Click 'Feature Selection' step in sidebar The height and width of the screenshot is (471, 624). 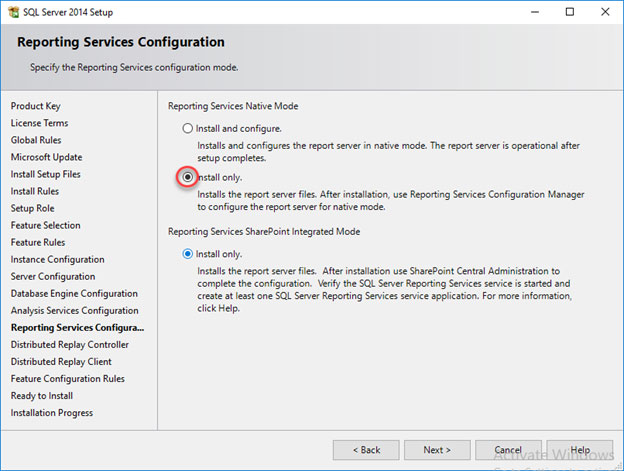pos(45,225)
